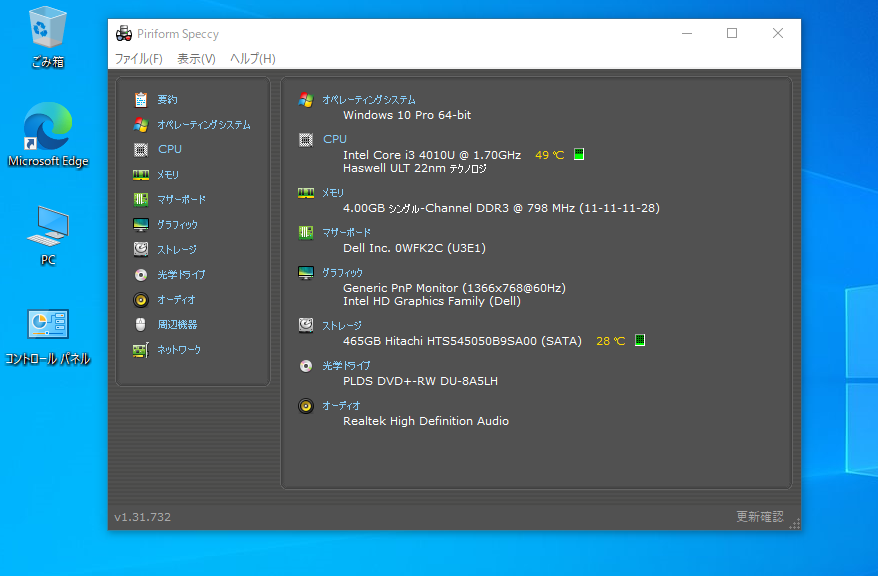Click the Windows flag icon in summary pane
This screenshot has width=878, height=576.
click(x=306, y=100)
